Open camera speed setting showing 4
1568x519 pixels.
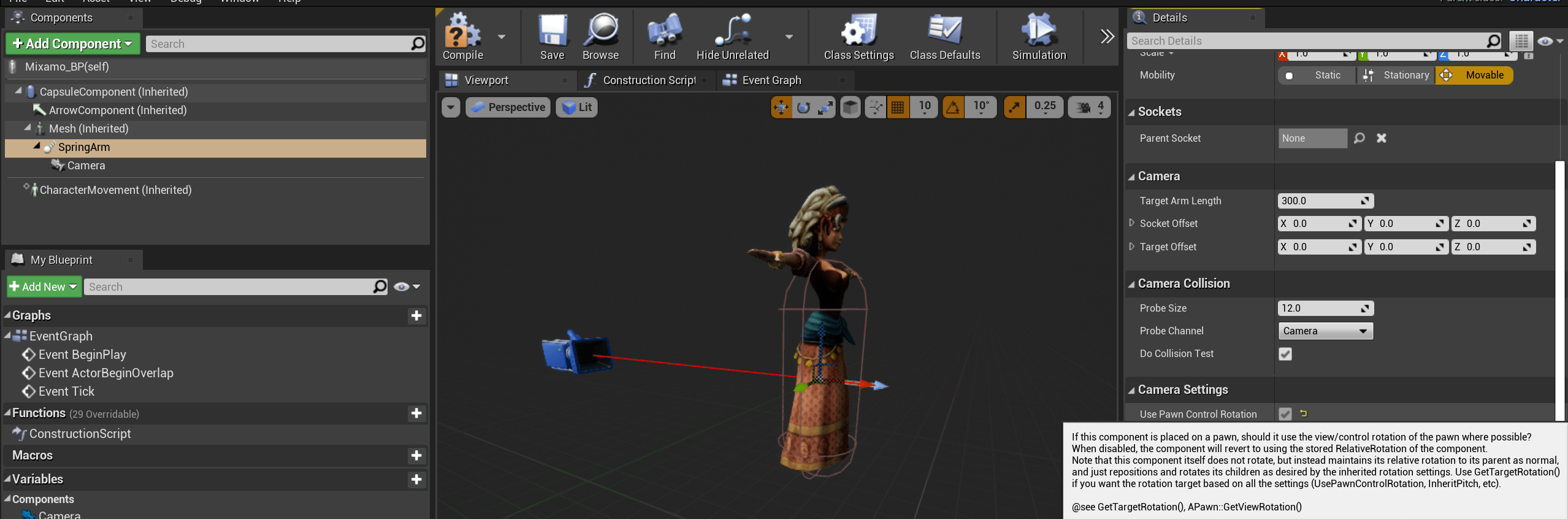pos(1090,107)
